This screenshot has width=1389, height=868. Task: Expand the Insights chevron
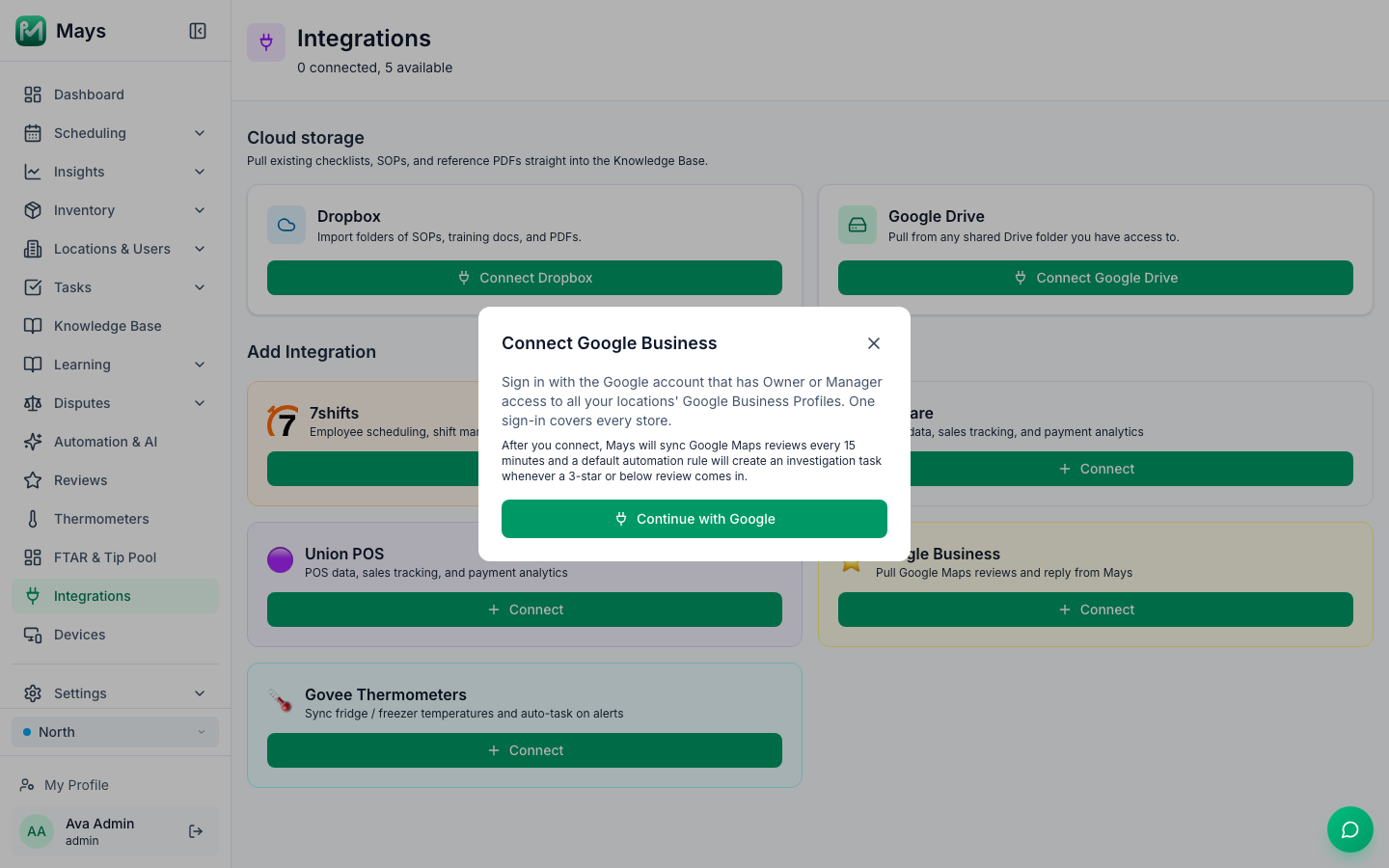click(x=200, y=172)
